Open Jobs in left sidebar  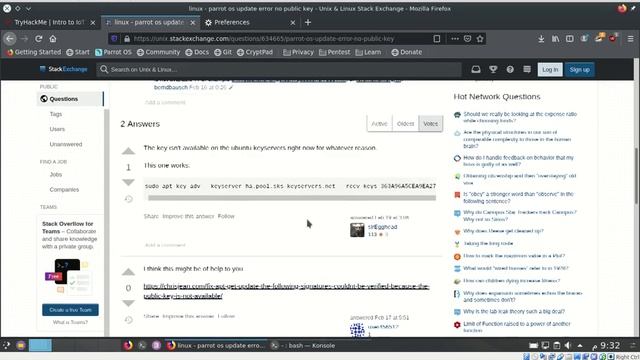pyautogui.click(x=56, y=174)
